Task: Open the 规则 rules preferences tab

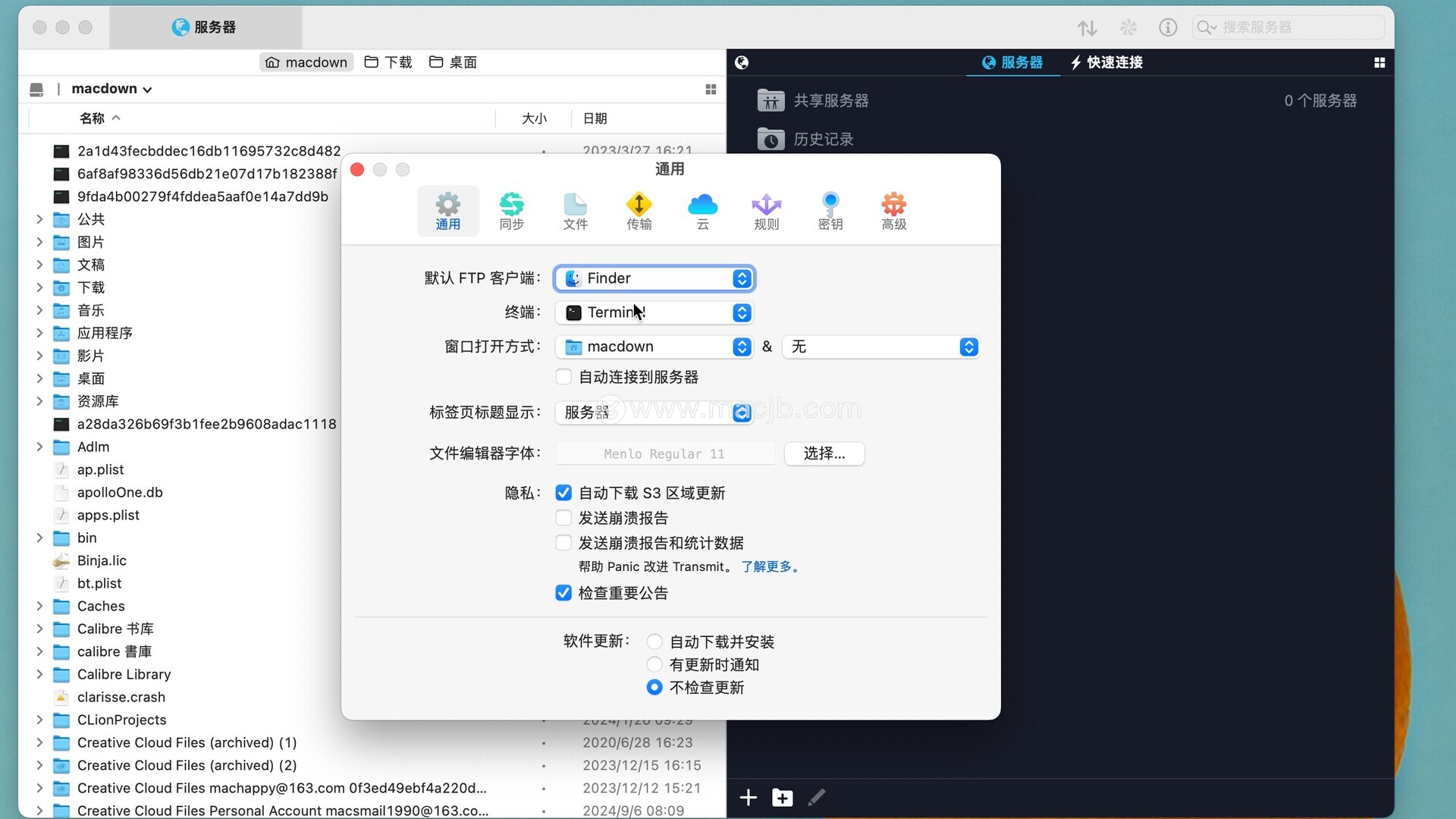Action: pos(767,211)
